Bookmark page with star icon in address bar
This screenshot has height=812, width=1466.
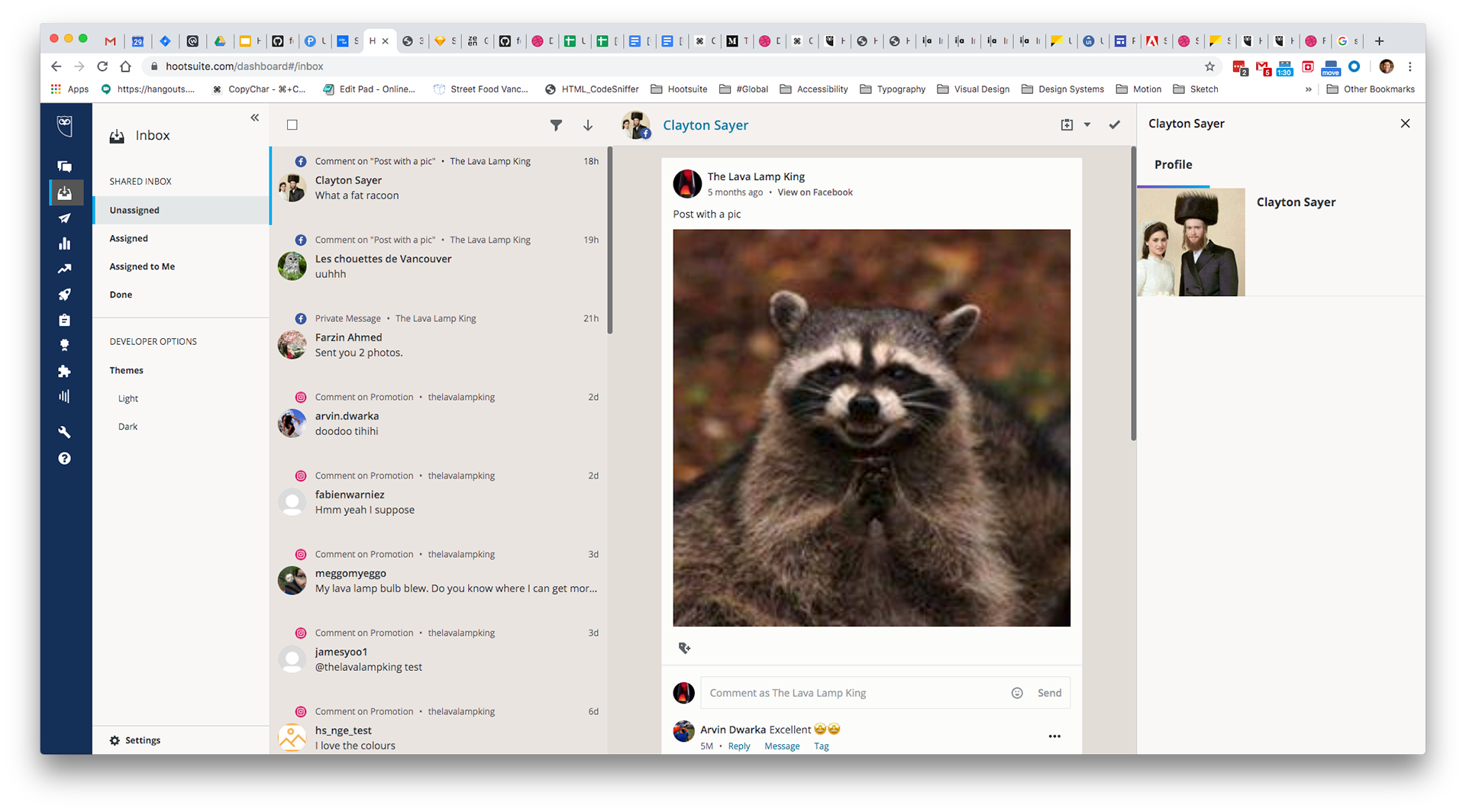click(1209, 66)
